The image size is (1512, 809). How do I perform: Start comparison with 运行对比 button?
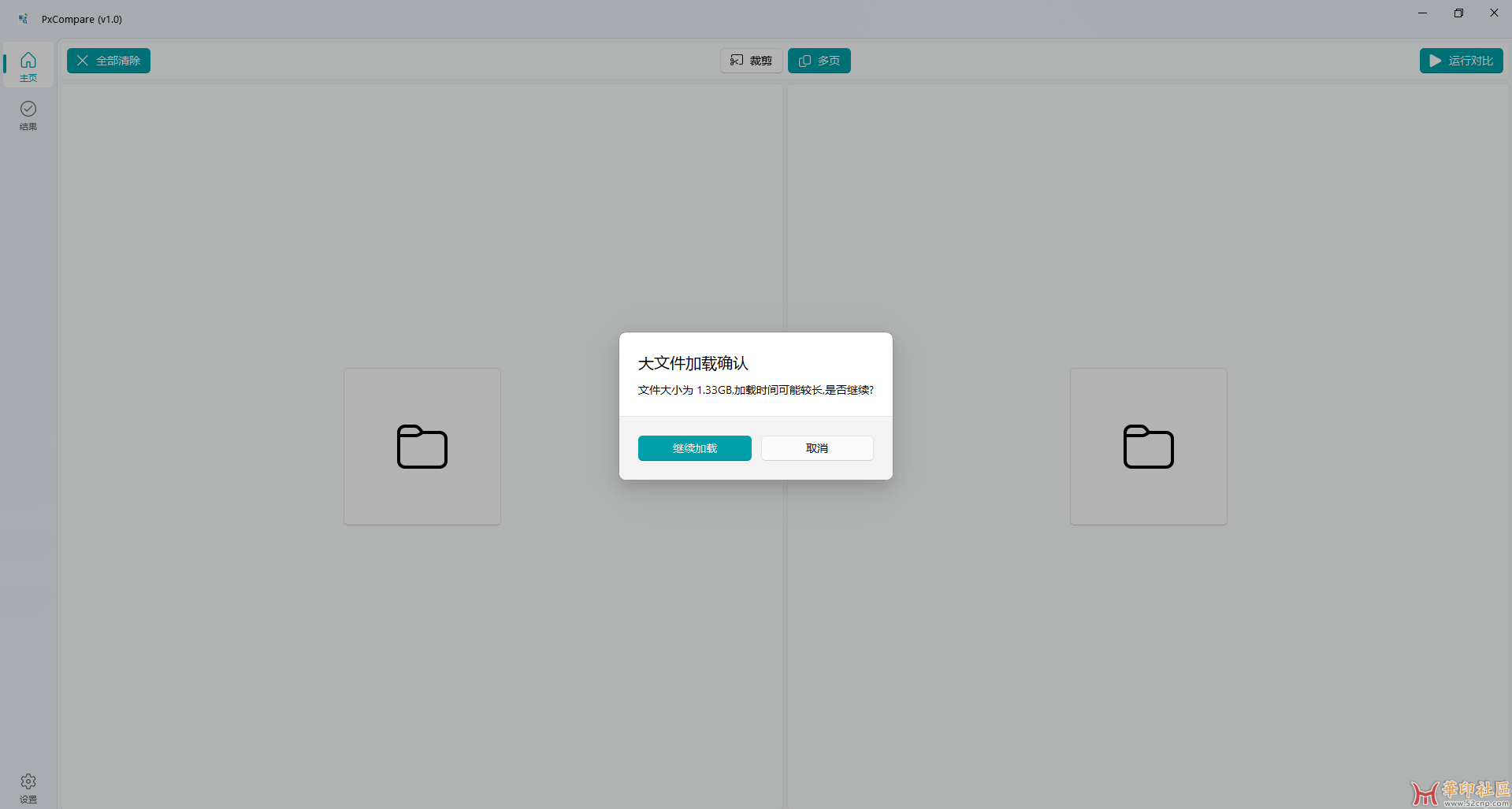coord(1461,61)
